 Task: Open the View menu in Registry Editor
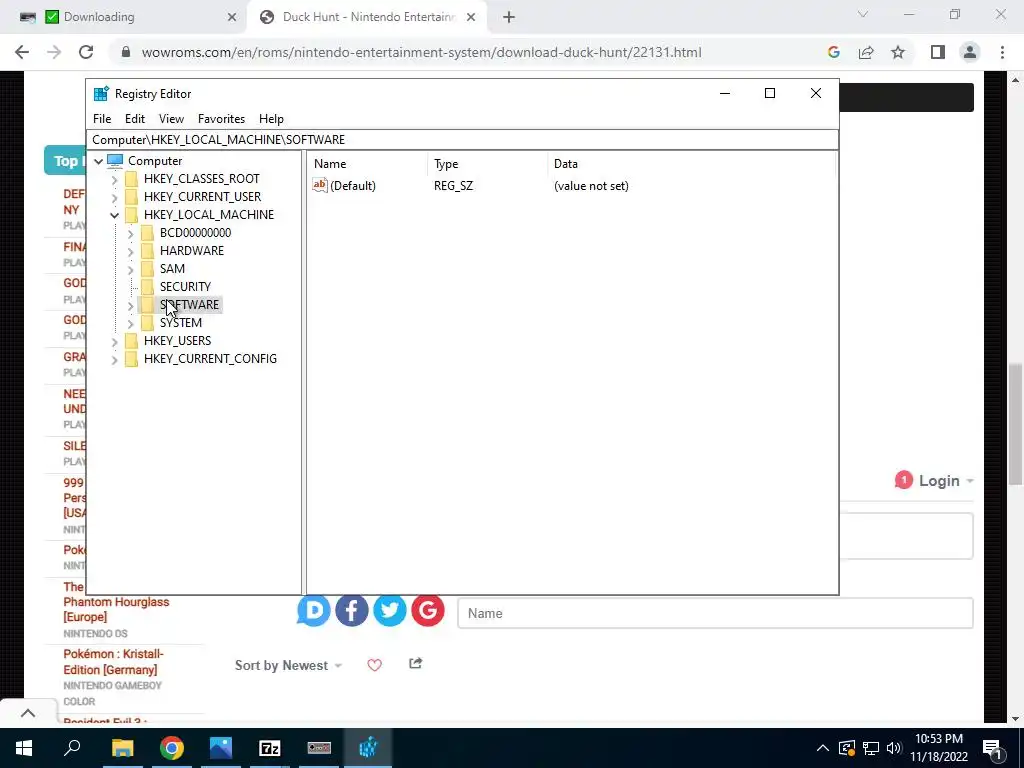pos(171,119)
